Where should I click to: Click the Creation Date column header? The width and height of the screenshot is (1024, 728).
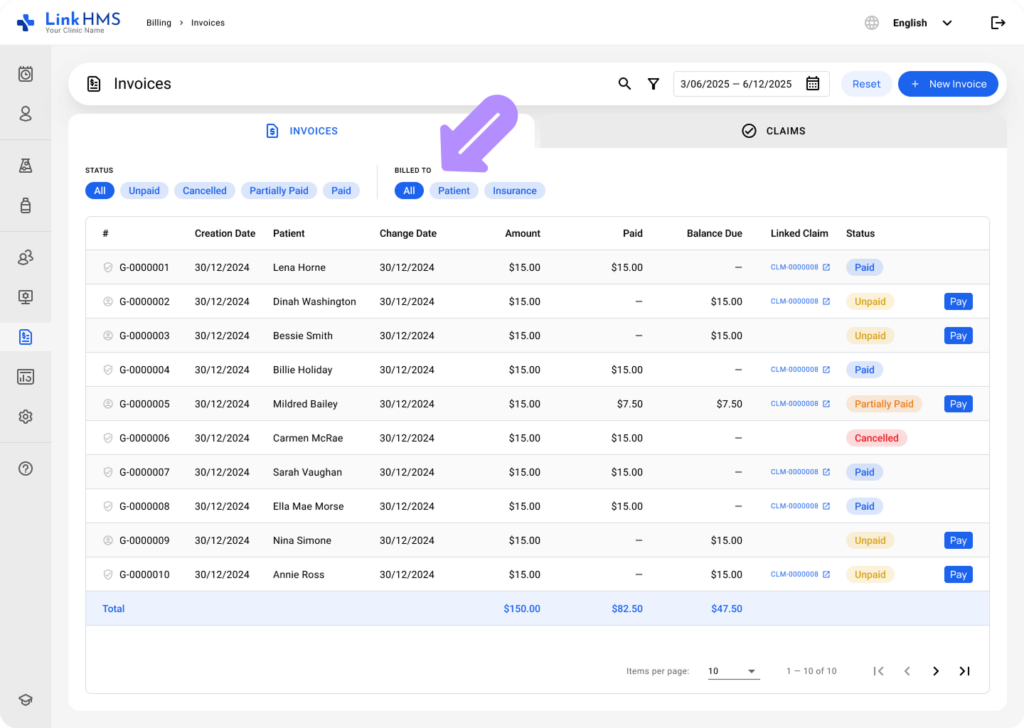pos(225,233)
